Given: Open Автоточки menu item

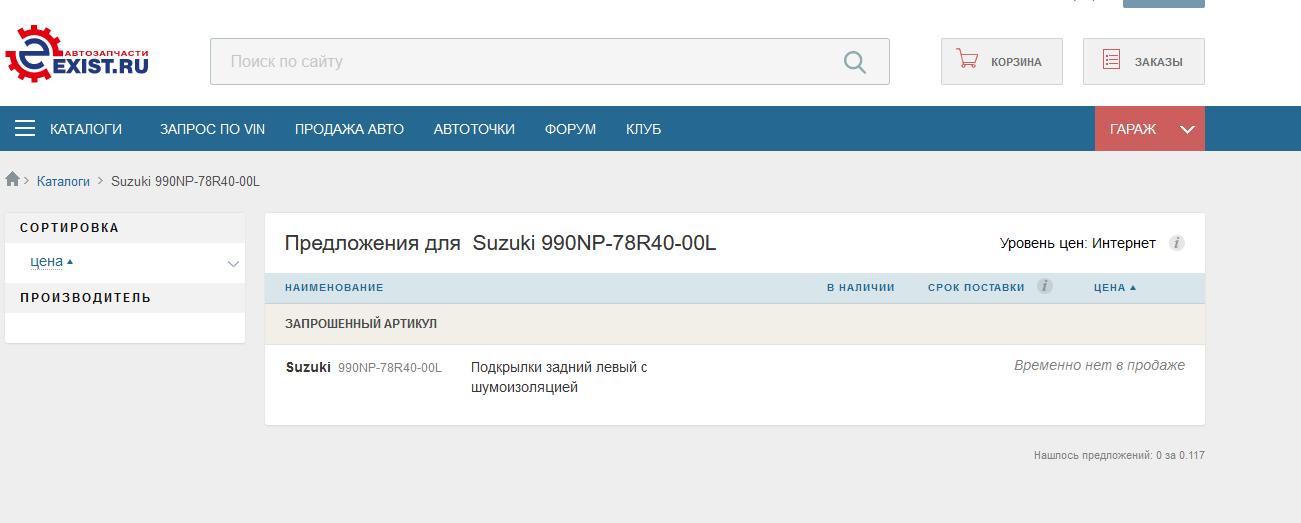Looking at the screenshot, I should (474, 129).
